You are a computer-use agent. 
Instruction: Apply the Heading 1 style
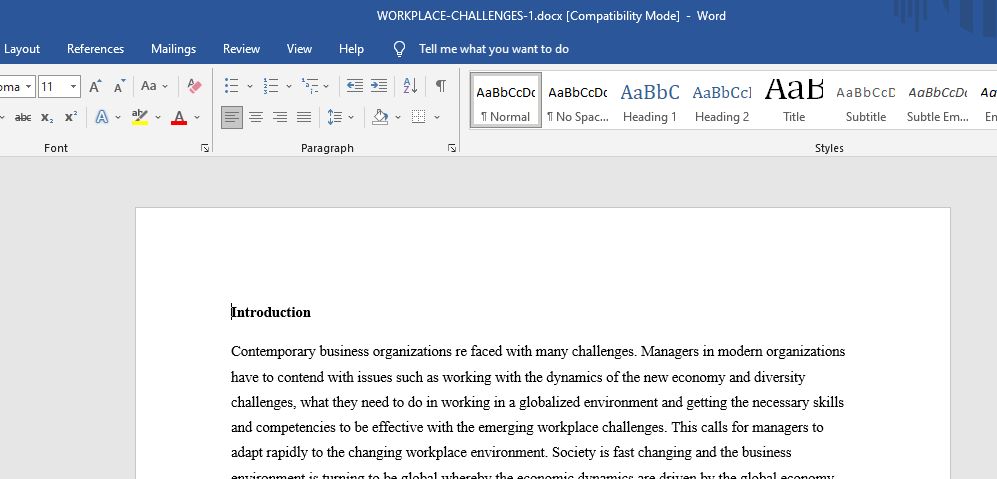(x=649, y=100)
